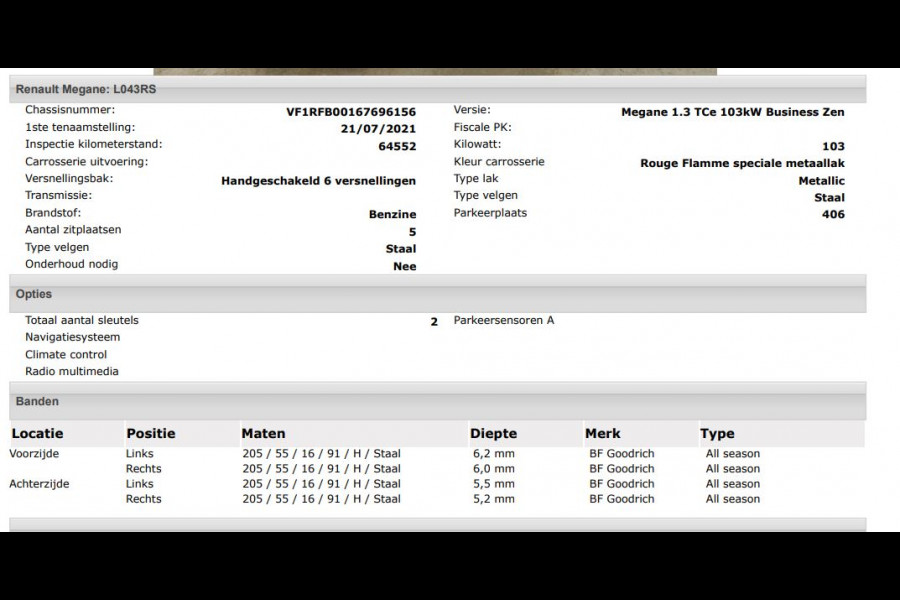Click the Navigatiesysteem option

point(72,337)
